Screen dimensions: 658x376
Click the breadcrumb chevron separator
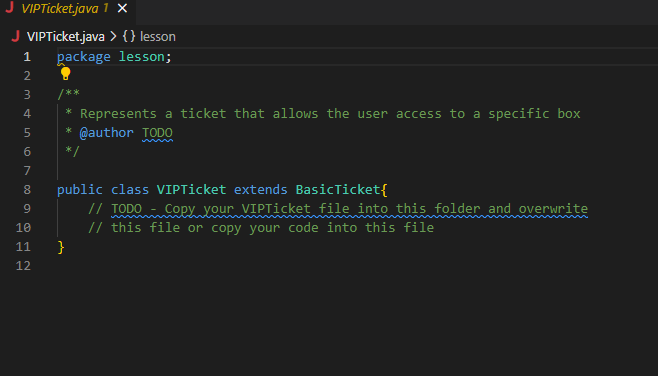[x=113, y=37]
